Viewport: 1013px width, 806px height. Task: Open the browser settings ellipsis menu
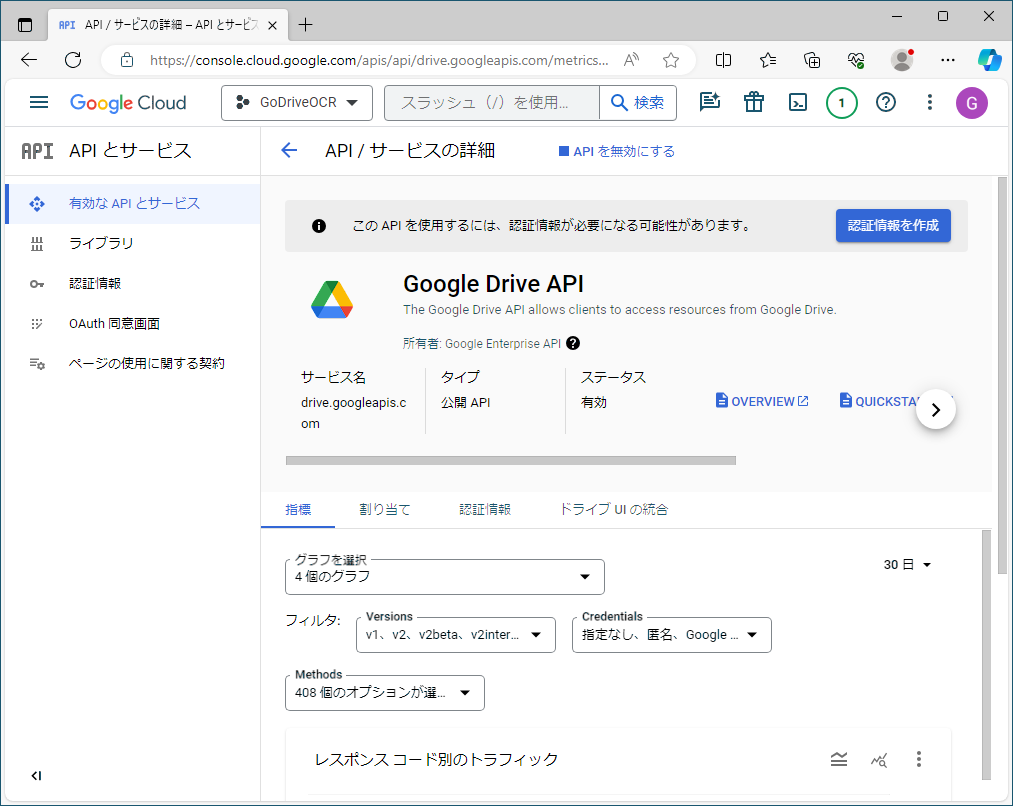point(948,60)
